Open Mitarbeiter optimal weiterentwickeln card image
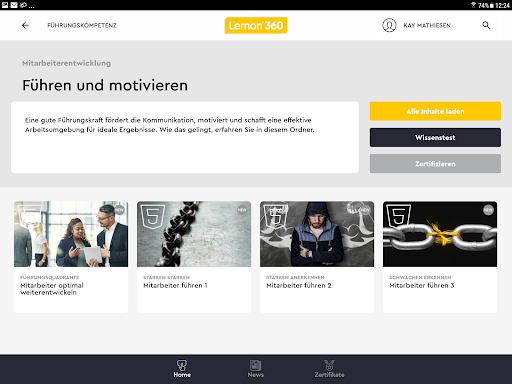Image resolution: width=512 pixels, height=384 pixels. tap(71, 234)
